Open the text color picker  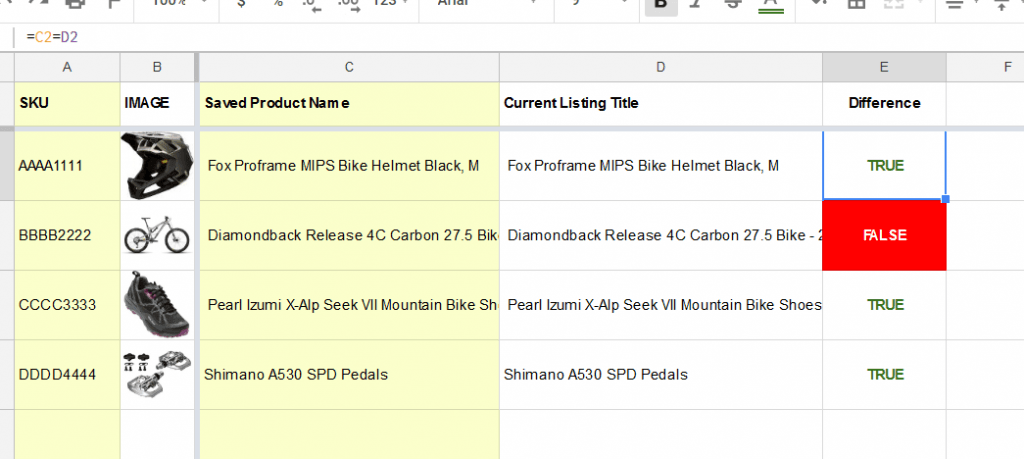pos(770,5)
